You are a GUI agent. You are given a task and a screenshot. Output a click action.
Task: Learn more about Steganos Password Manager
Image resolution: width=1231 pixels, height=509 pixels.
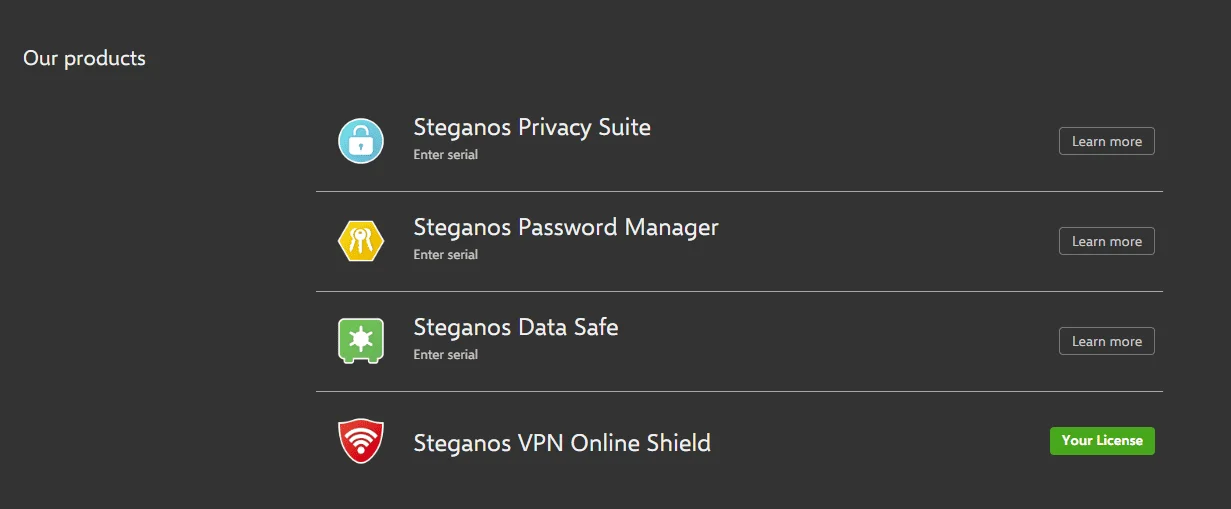point(1107,241)
